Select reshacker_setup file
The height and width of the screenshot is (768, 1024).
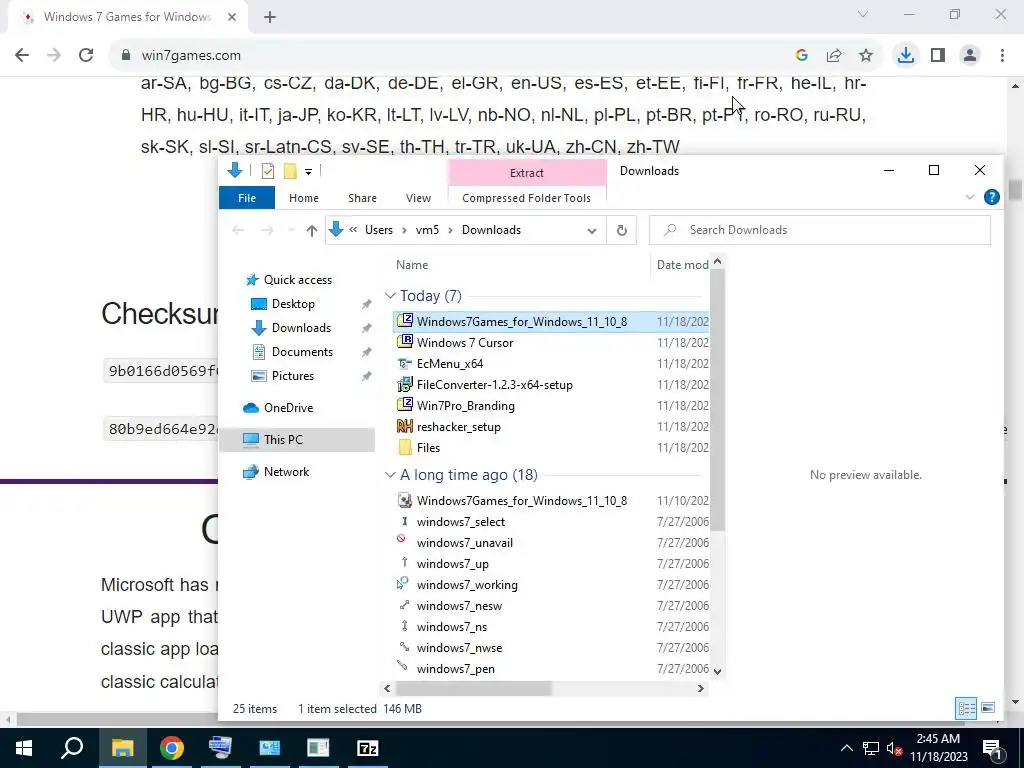pos(458,427)
